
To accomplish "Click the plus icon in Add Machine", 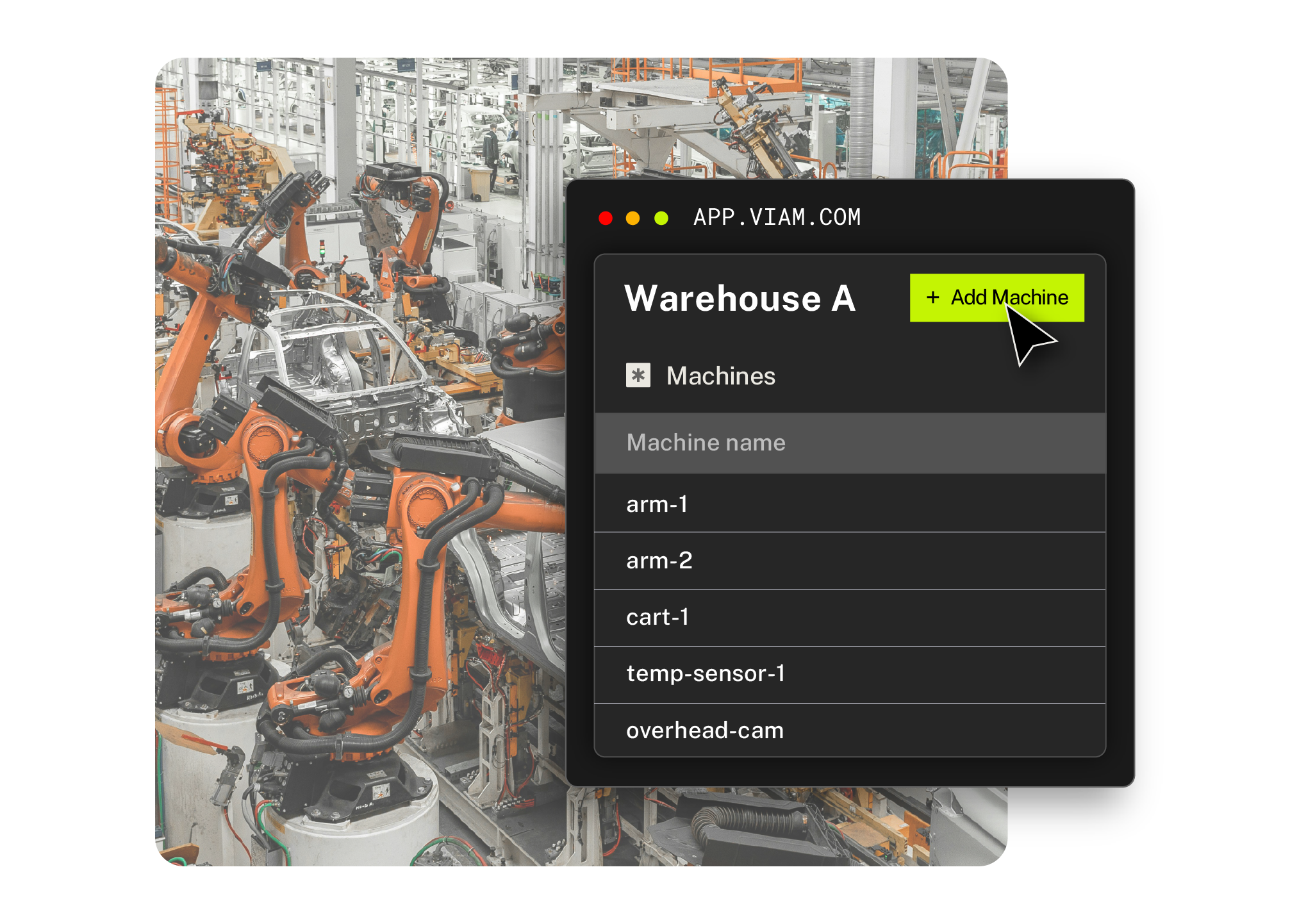I will [932, 297].
